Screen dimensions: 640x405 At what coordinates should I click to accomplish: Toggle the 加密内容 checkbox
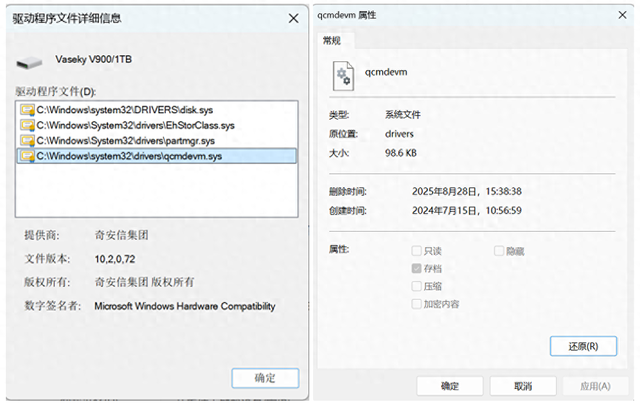pos(417,303)
